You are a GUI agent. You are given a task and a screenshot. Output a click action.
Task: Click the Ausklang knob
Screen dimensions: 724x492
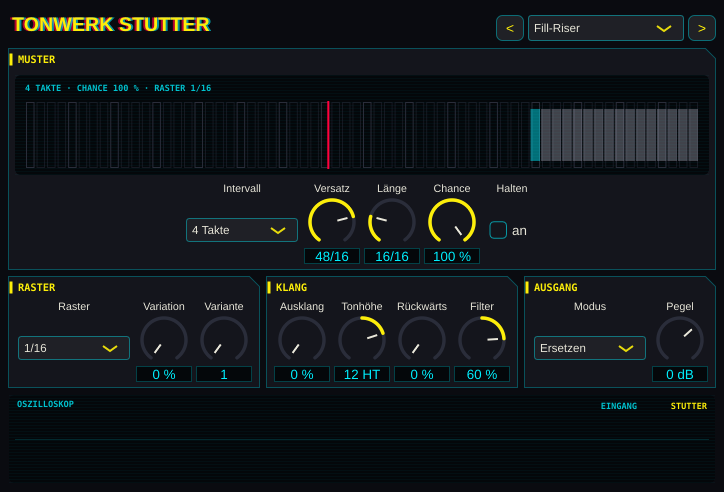(302, 340)
